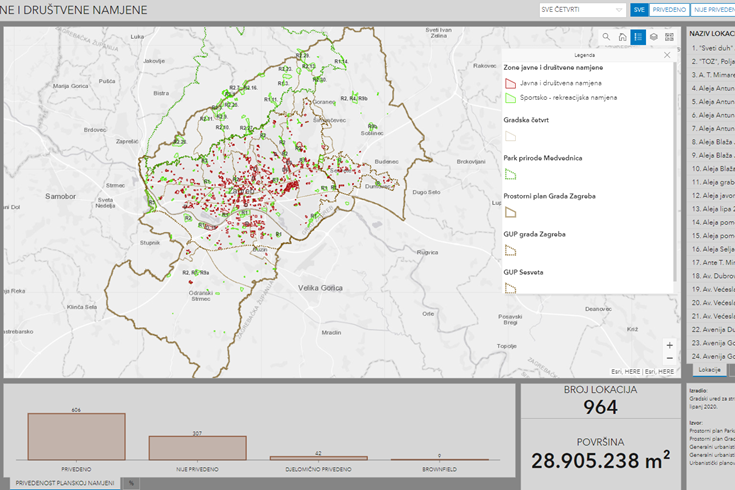Screen dimensions: 735x490
Task: Click the NIJE PRIVEDENO chart bar
Action: [197, 447]
